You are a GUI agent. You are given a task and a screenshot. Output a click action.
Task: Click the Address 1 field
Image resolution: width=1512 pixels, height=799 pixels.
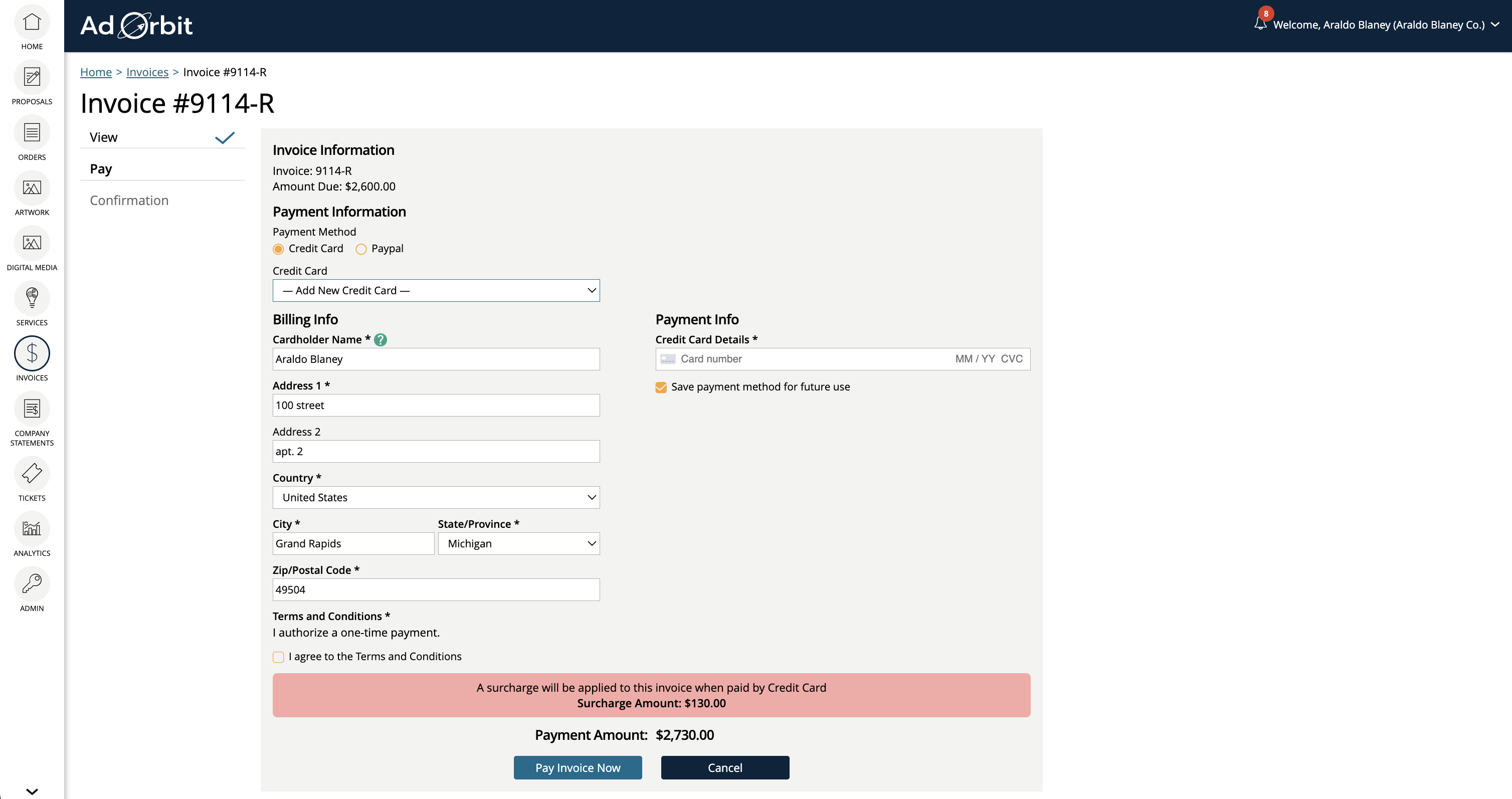point(436,406)
